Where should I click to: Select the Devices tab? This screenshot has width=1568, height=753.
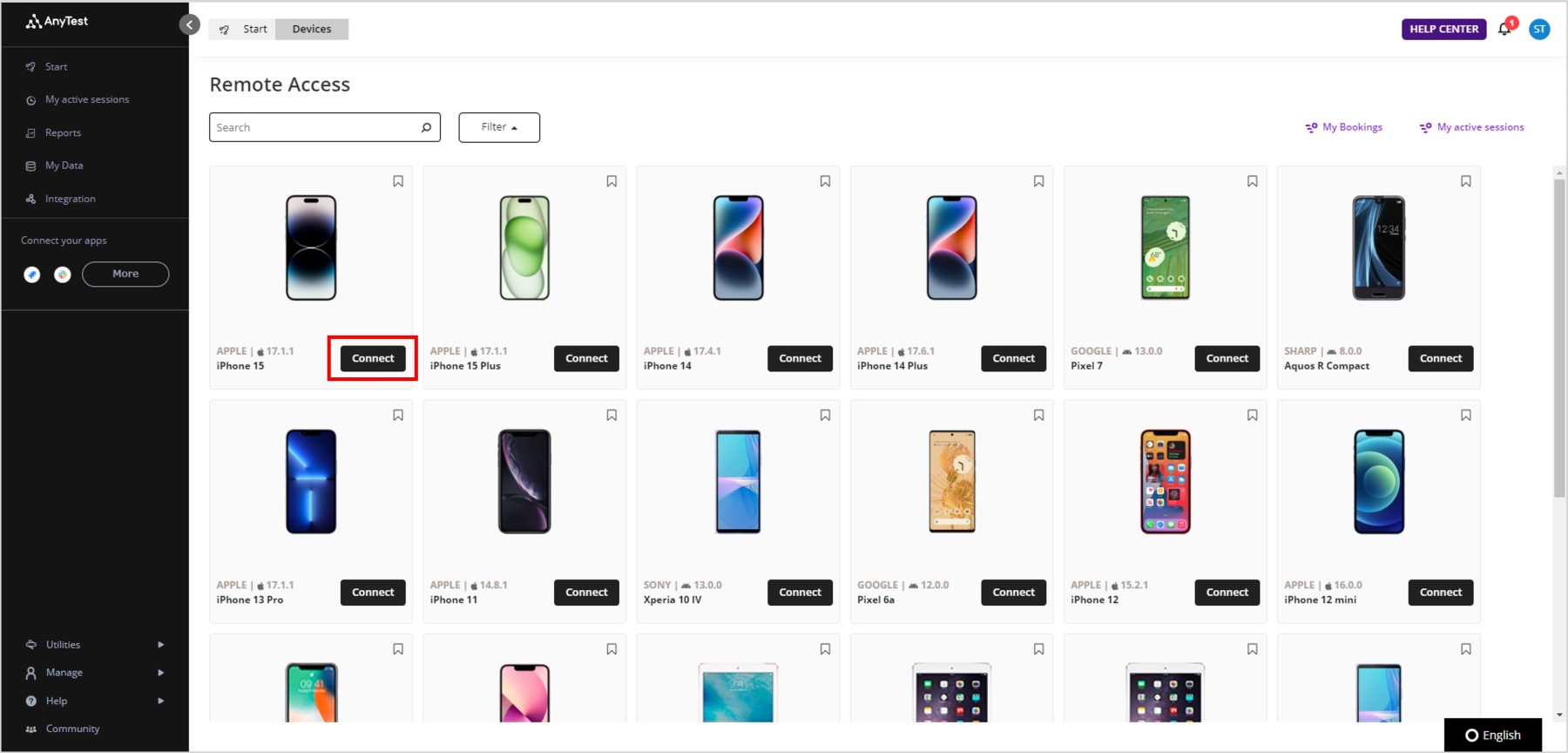(312, 29)
